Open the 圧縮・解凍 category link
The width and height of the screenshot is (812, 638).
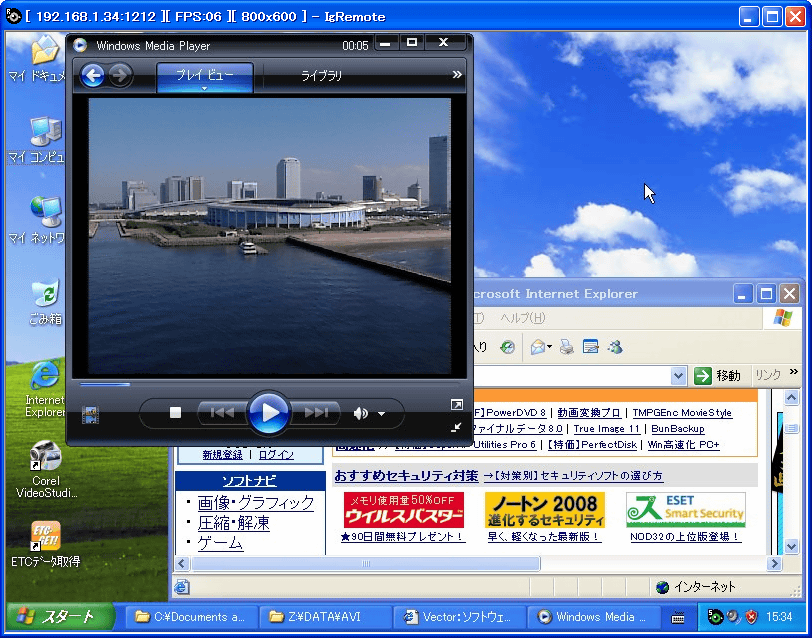[x=234, y=523]
